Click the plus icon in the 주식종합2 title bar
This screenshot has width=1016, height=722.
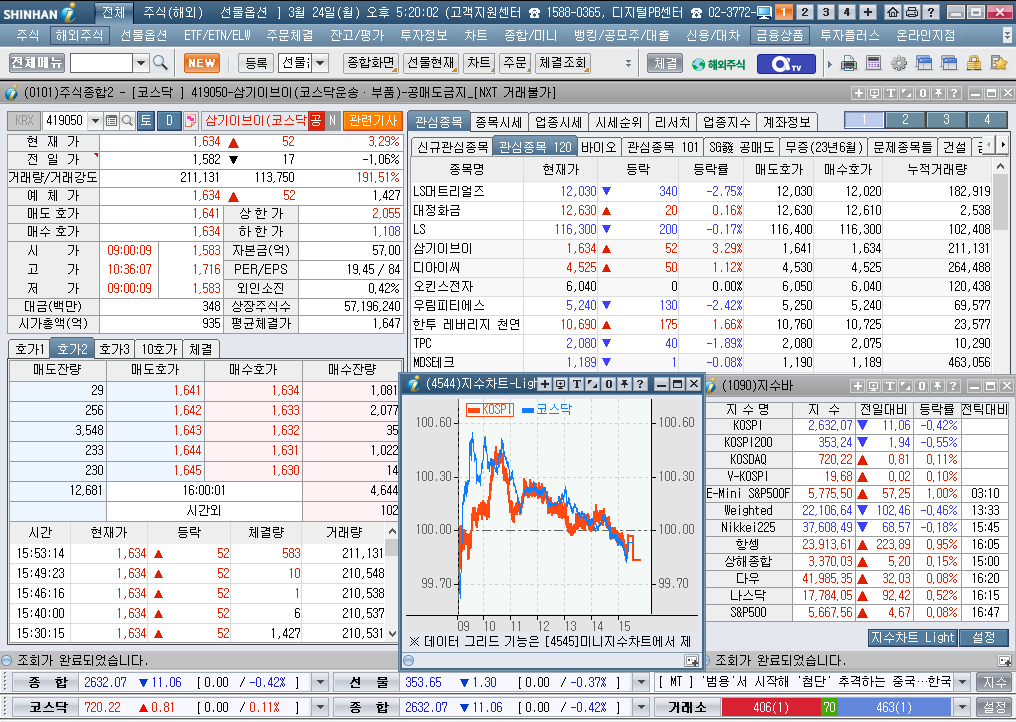click(x=859, y=93)
